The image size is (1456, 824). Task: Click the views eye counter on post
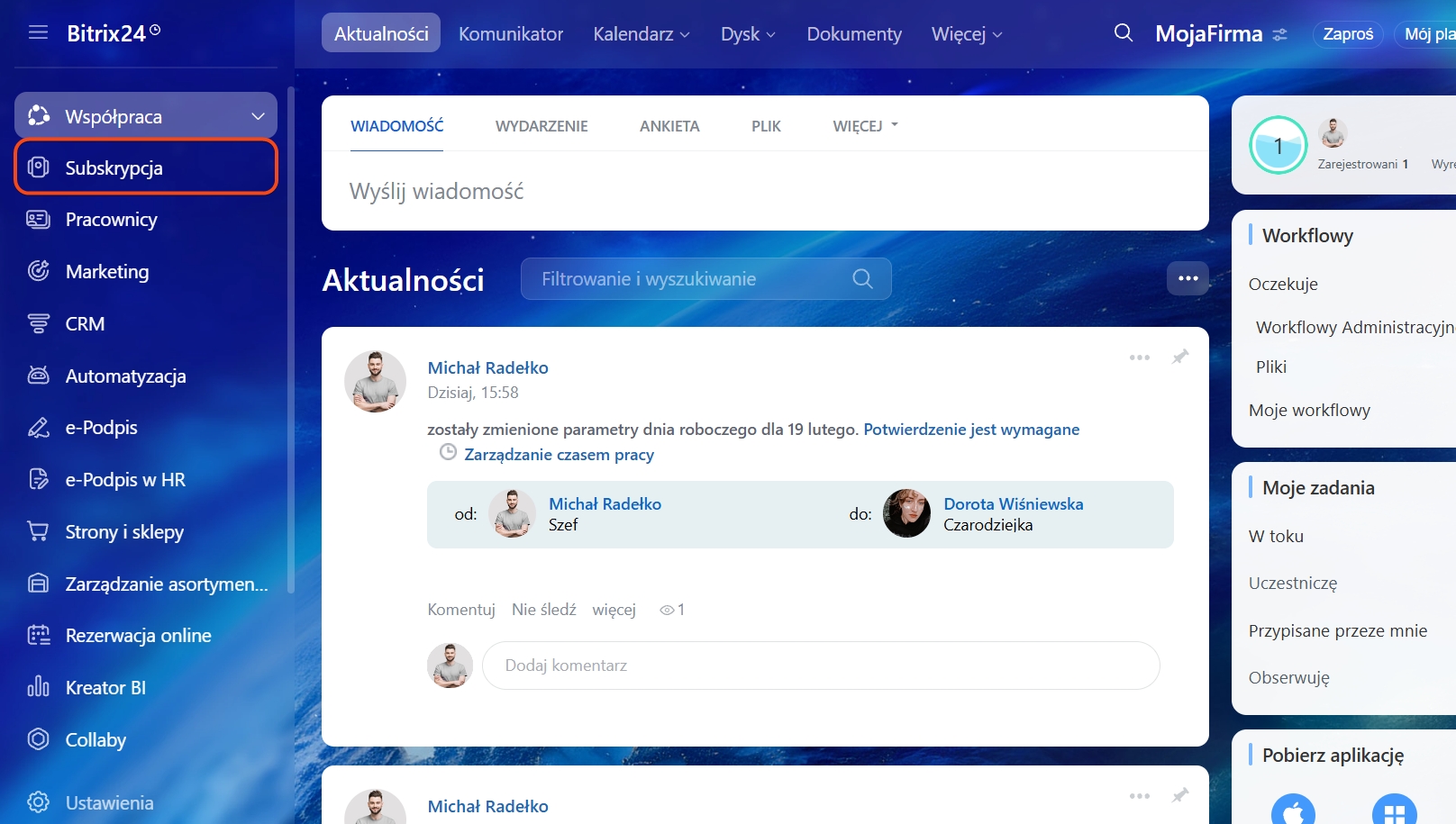[672, 610]
